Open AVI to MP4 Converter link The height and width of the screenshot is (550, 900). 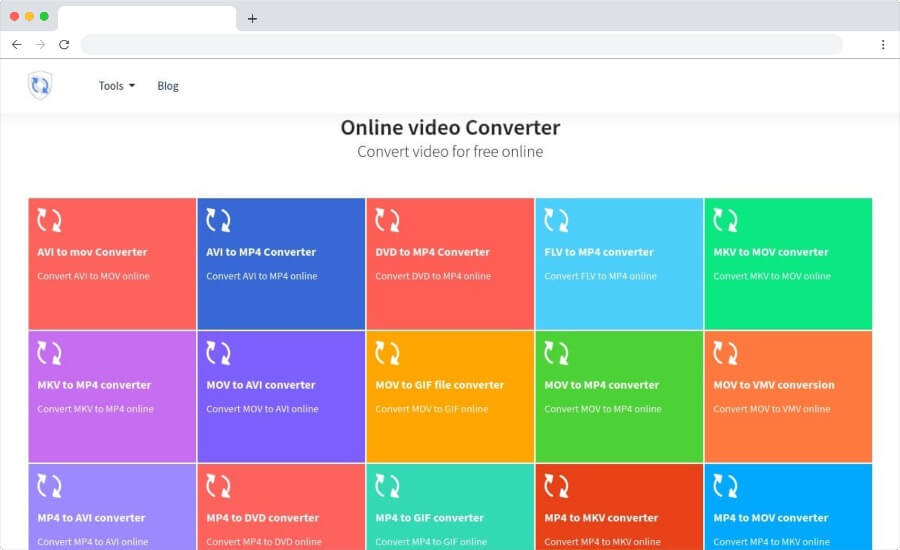coord(261,252)
